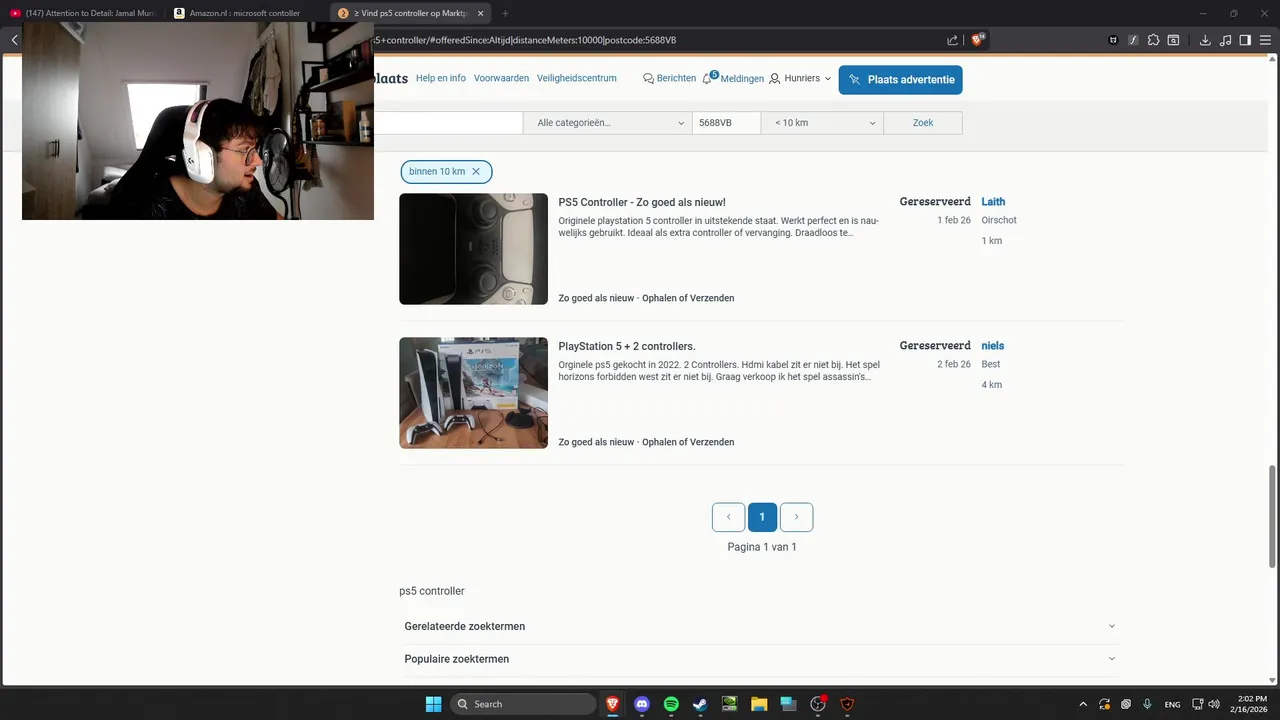Click the taskbar app icon right of File Explorer

click(x=788, y=704)
